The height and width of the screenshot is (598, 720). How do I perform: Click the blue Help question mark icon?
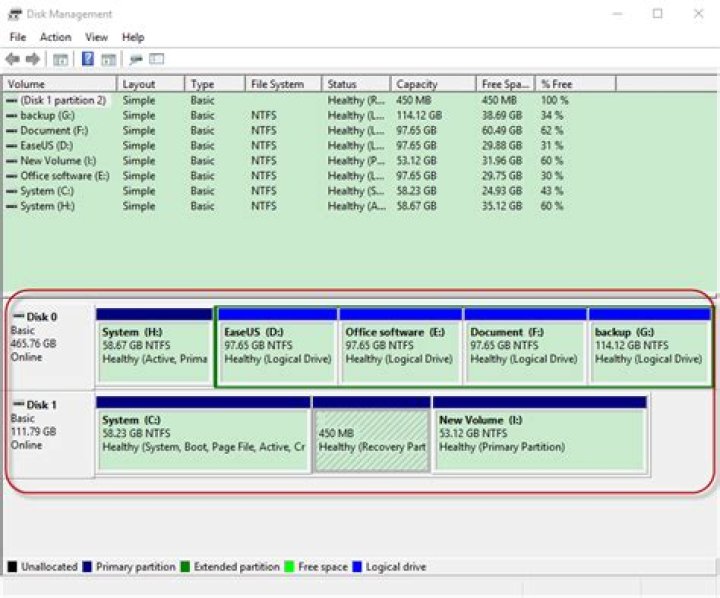click(x=88, y=59)
